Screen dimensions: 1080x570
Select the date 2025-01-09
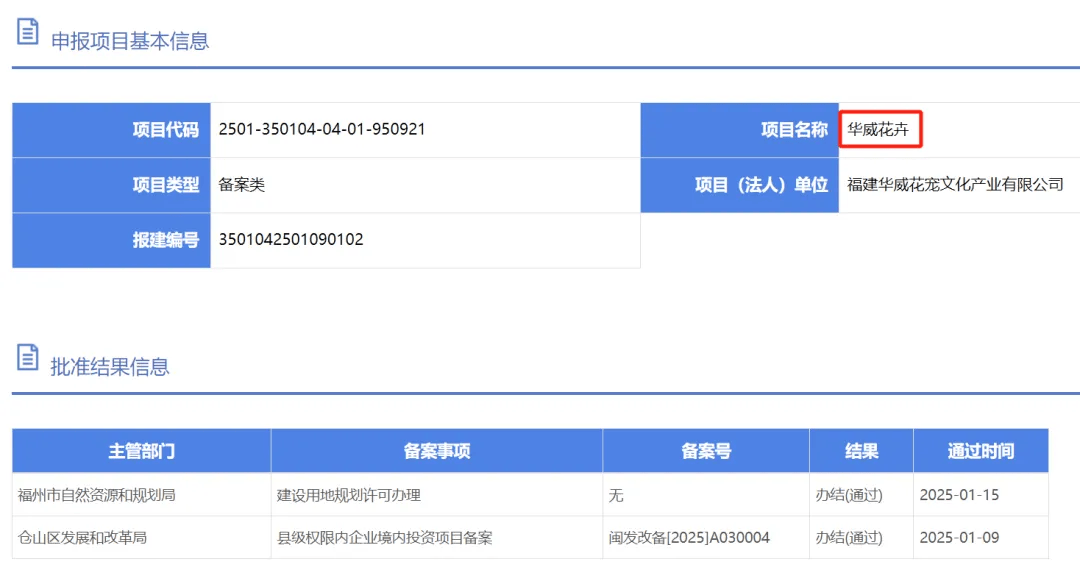coord(959,538)
